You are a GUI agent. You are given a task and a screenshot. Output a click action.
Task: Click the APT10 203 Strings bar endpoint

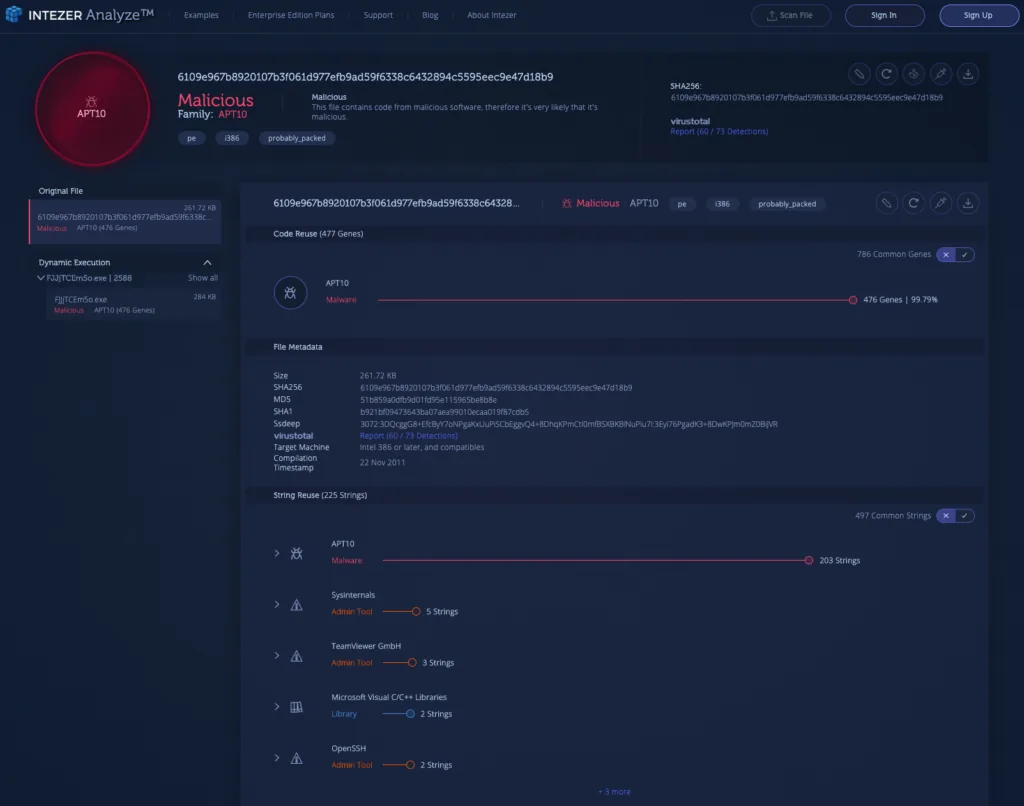pos(808,560)
